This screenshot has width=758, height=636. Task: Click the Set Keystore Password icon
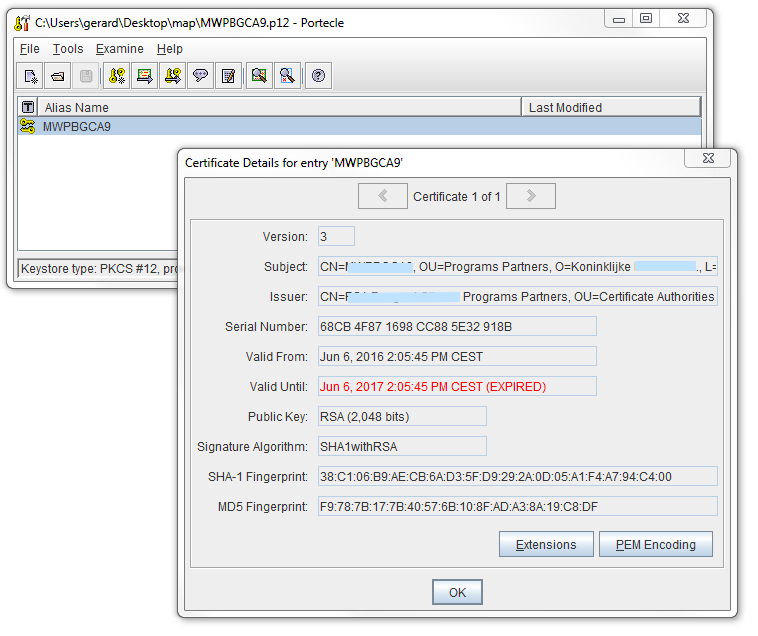[201, 76]
